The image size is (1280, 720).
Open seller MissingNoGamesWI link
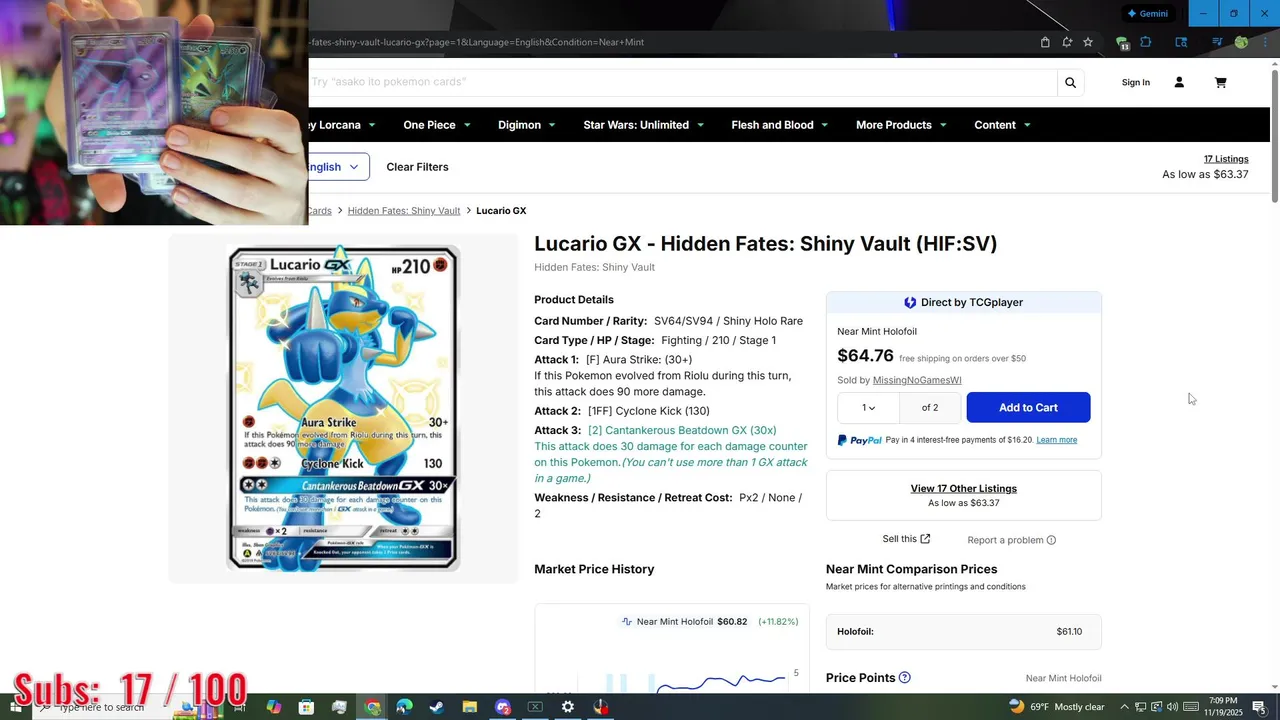coord(917,380)
